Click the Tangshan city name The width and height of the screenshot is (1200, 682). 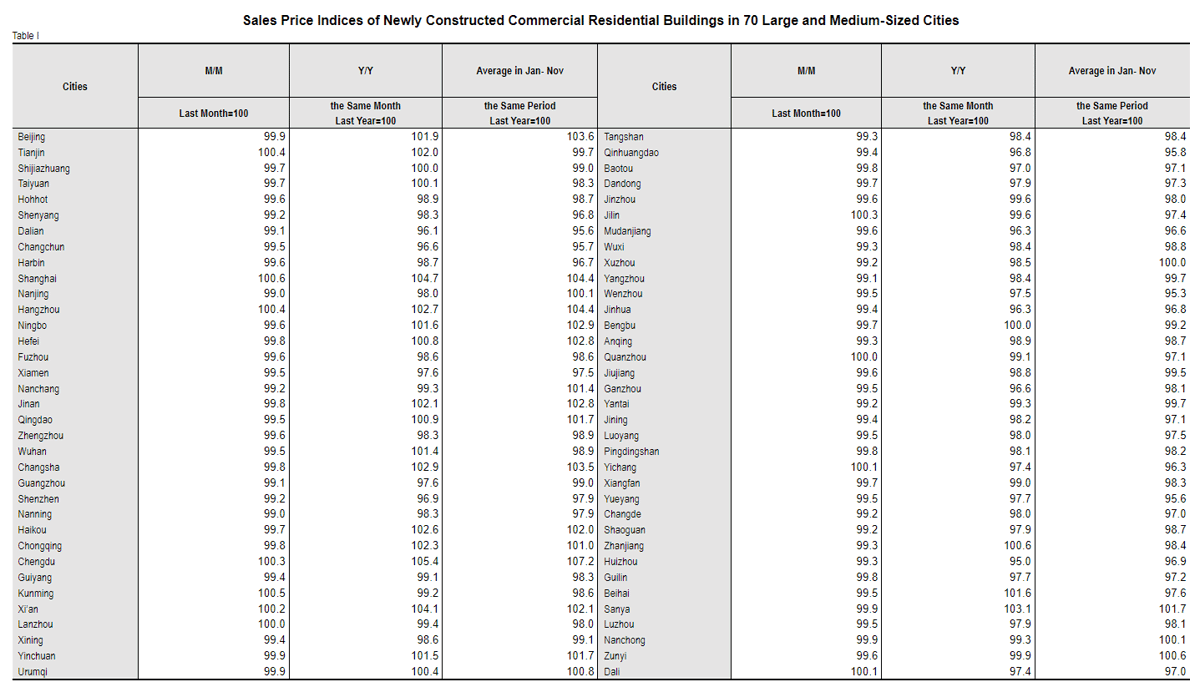click(x=624, y=137)
